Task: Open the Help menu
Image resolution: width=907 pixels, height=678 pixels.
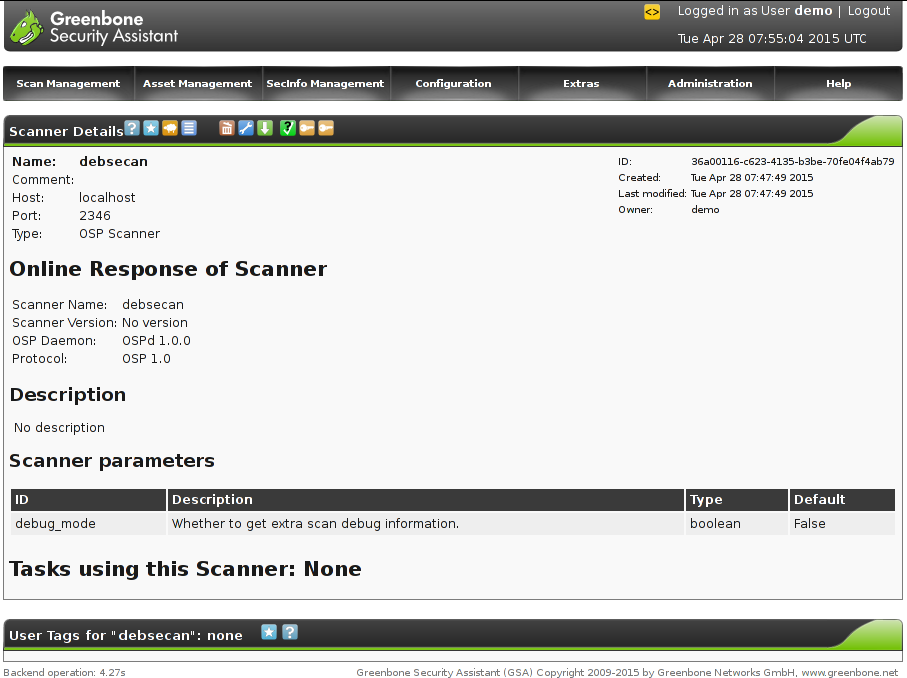Action: tap(838, 83)
